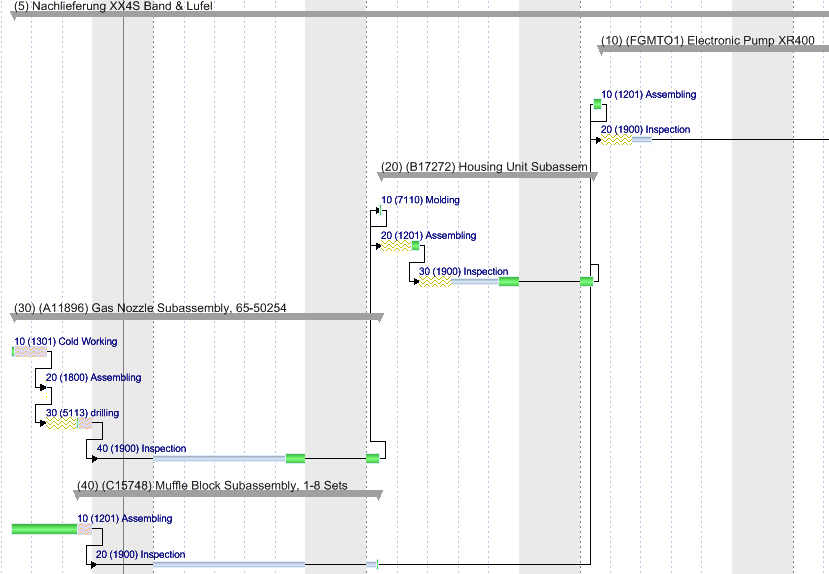Click the 20 (1900) Inspection label under Electronic Pump
Screen dimensions: 829x574
(645, 130)
